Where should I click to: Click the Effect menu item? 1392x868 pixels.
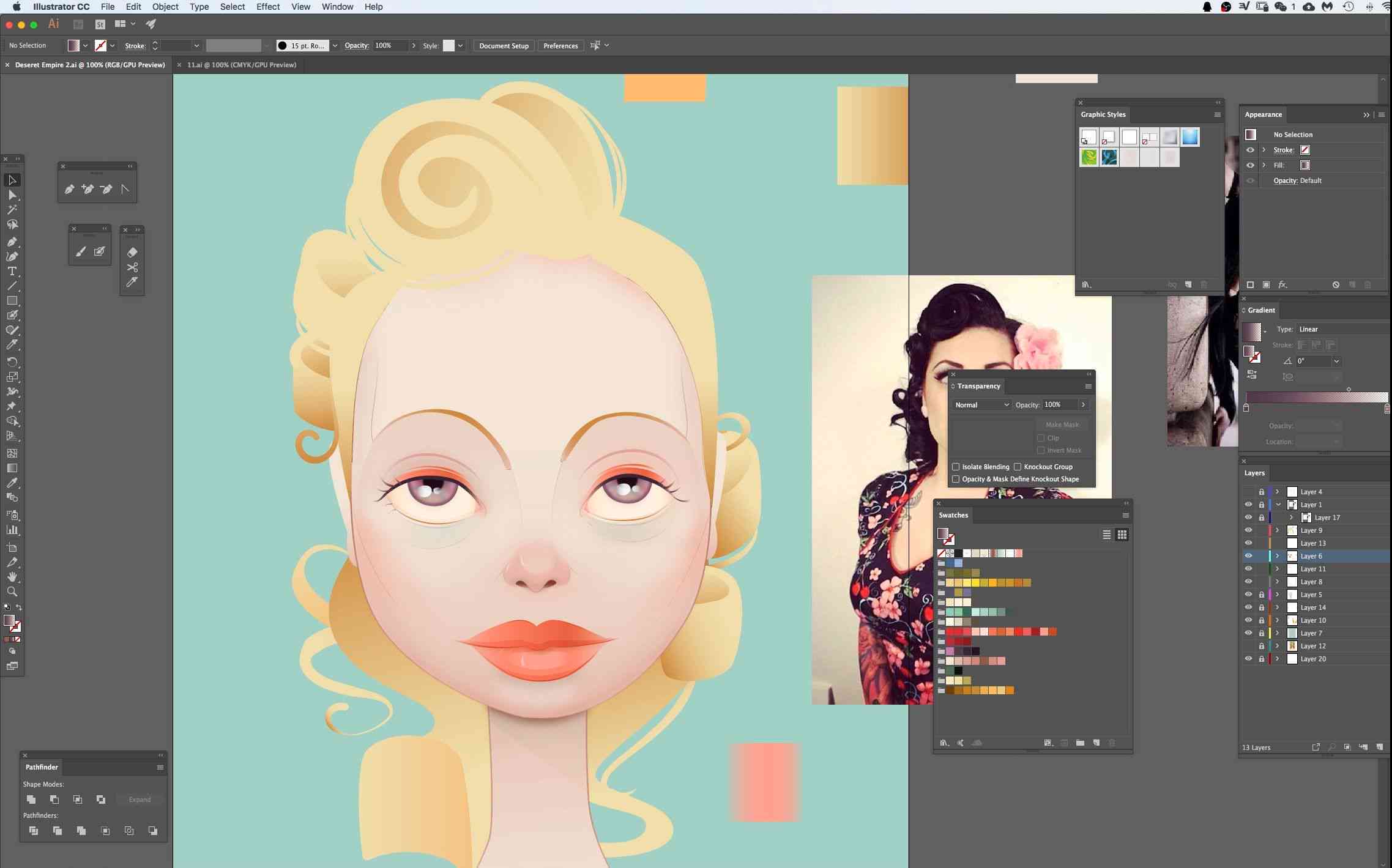(268, 7)
